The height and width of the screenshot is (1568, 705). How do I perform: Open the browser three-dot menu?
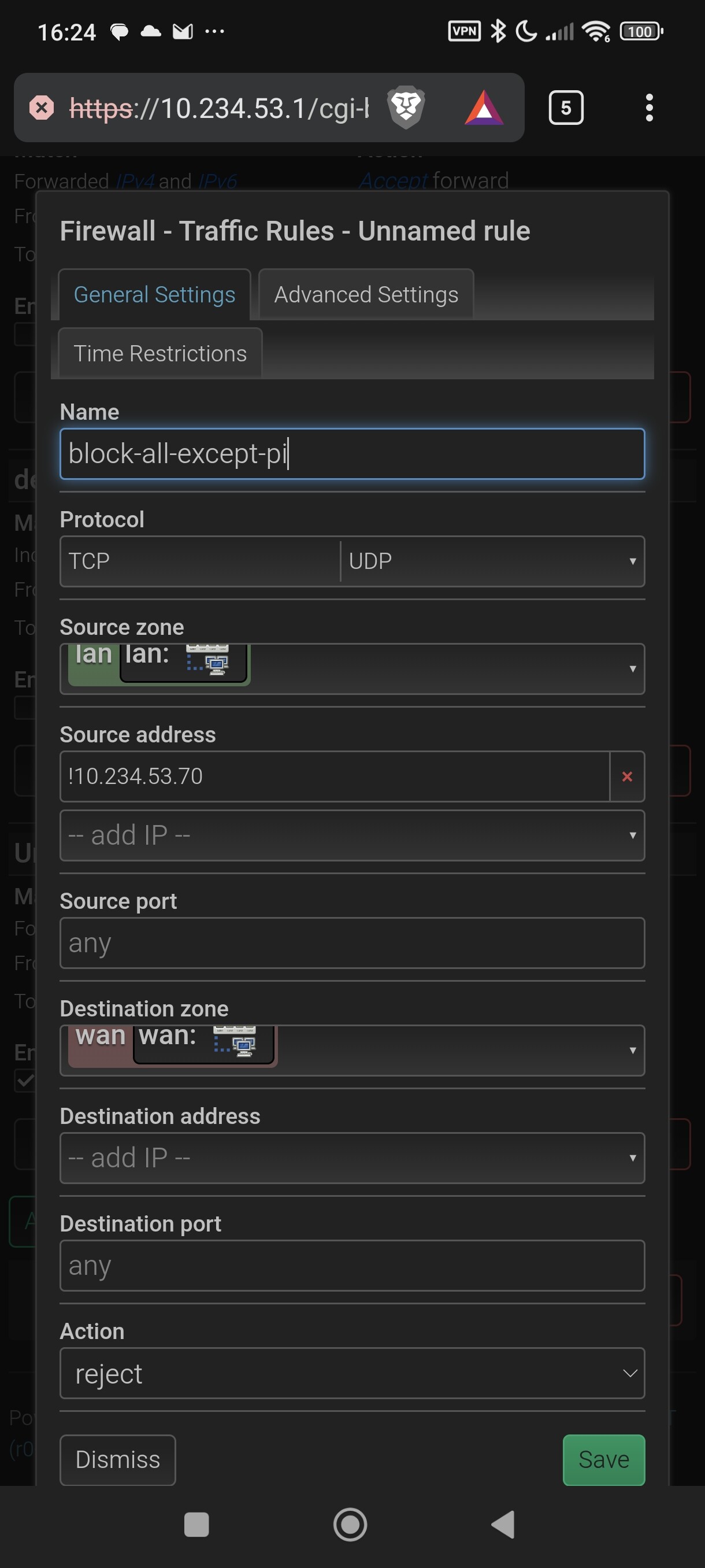[649, 108]
